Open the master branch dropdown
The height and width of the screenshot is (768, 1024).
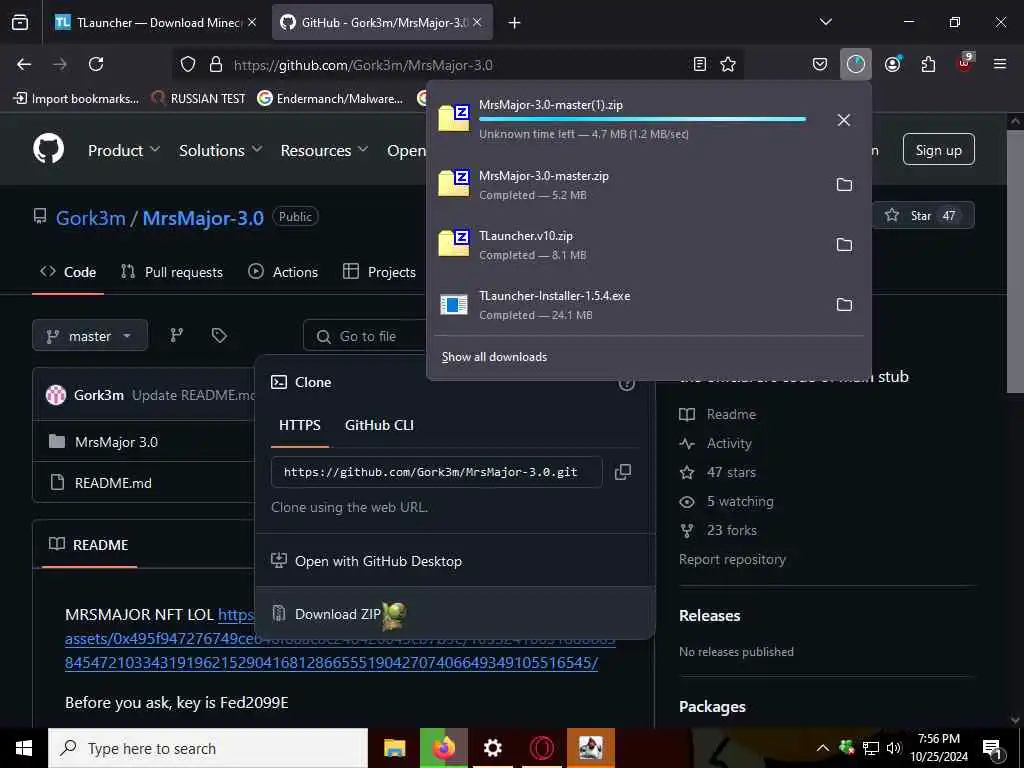click(90, 336)
